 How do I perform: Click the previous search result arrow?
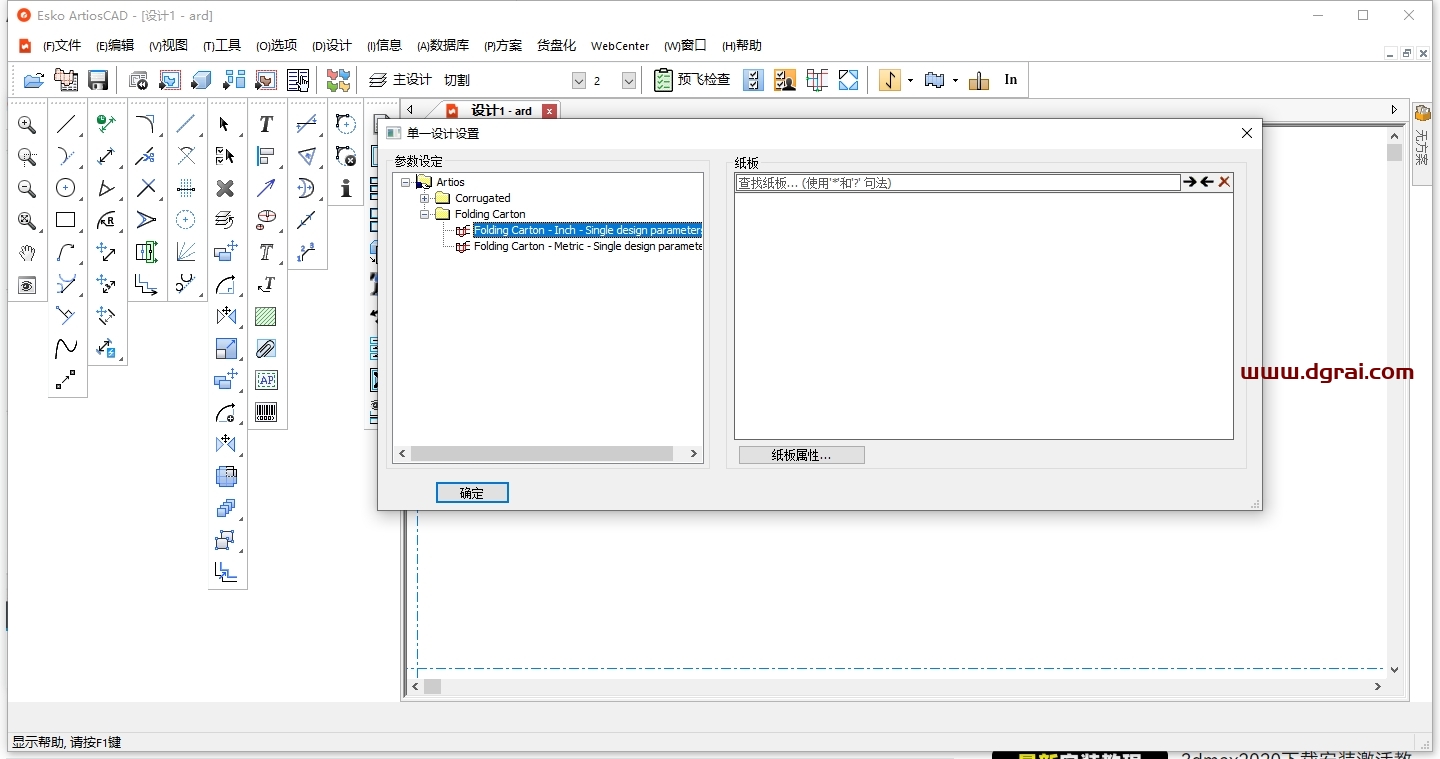(x=1207, y=182)
